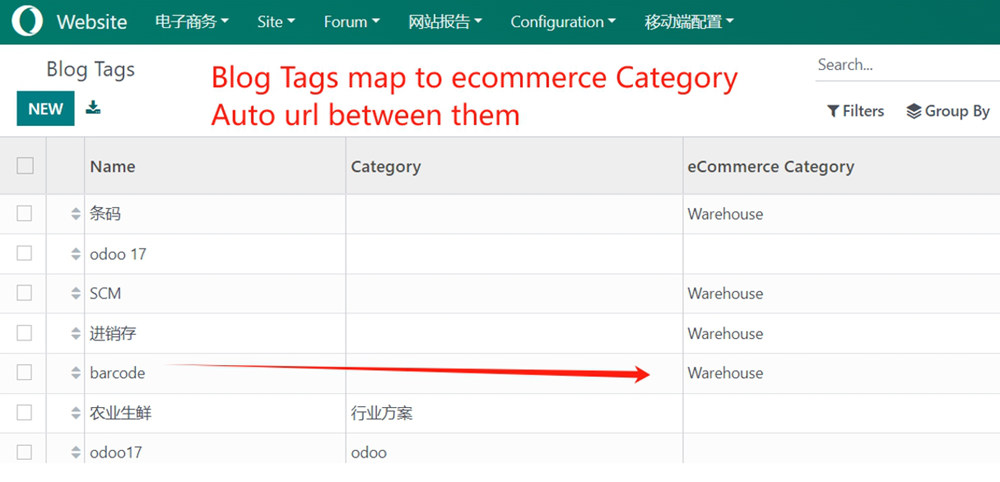
Task: Click the Odoo logo icon
Action: pyautogui.click(x=27, y=21)
